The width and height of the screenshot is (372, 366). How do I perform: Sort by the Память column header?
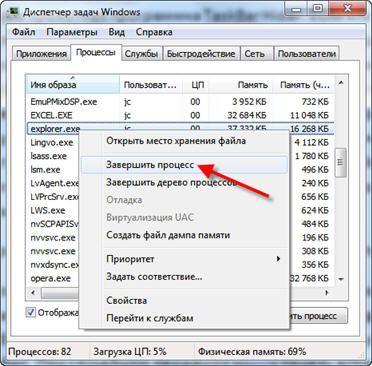242,85
